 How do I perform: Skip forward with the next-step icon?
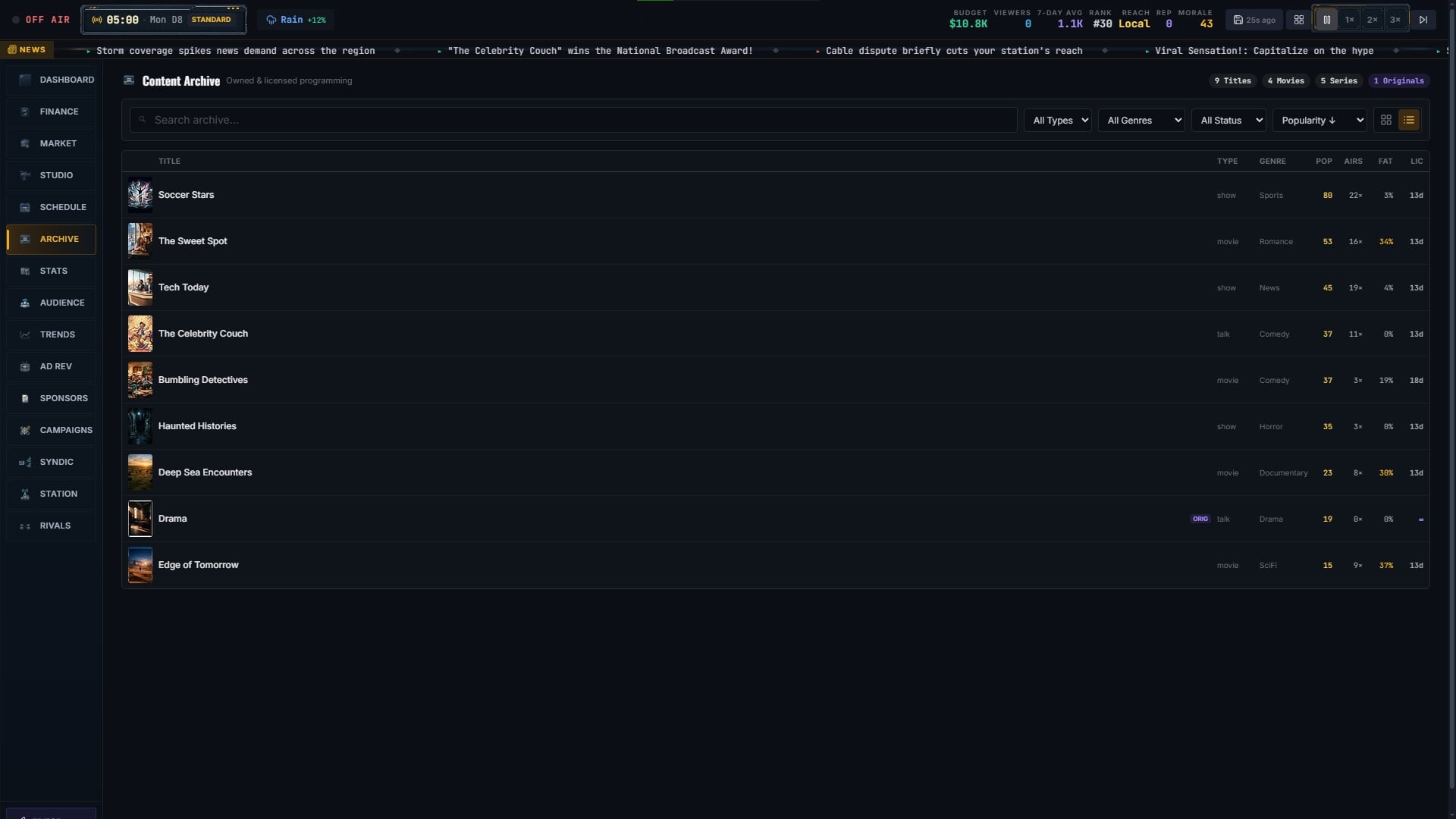coord(1423,20)
